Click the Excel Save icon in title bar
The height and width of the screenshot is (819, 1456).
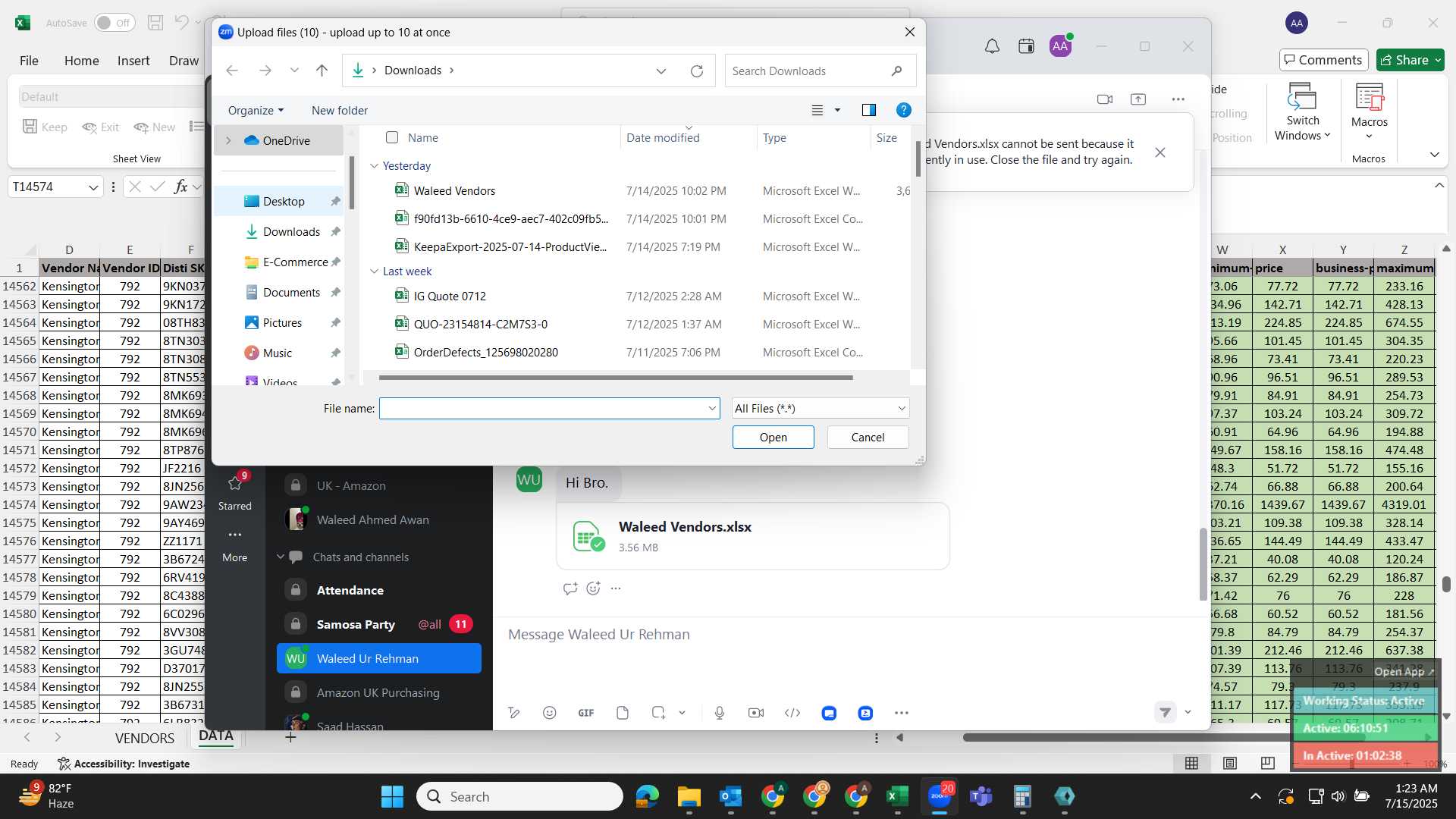(155, 23)
